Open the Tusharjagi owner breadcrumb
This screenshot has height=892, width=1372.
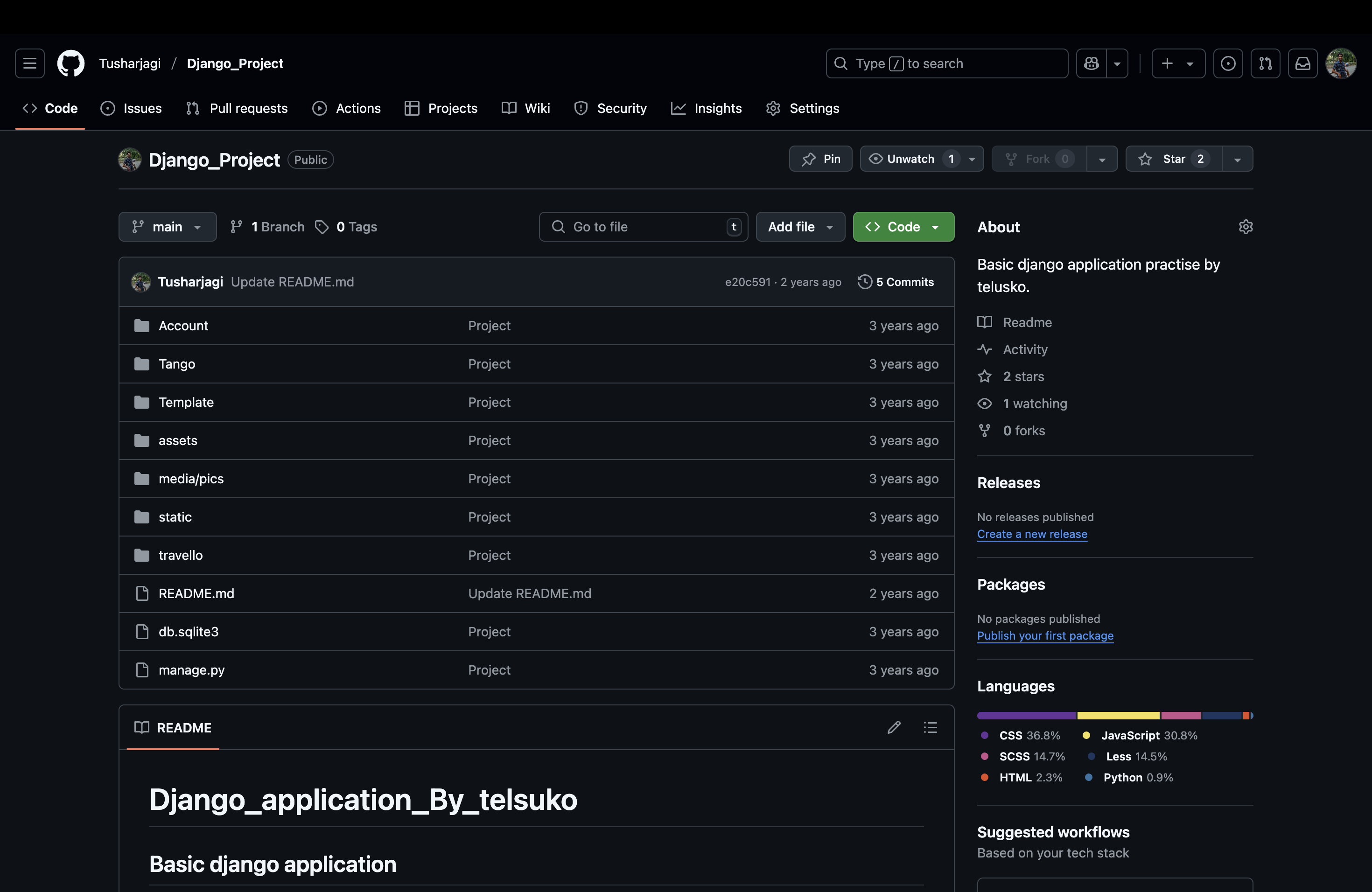tap(130, 63)
